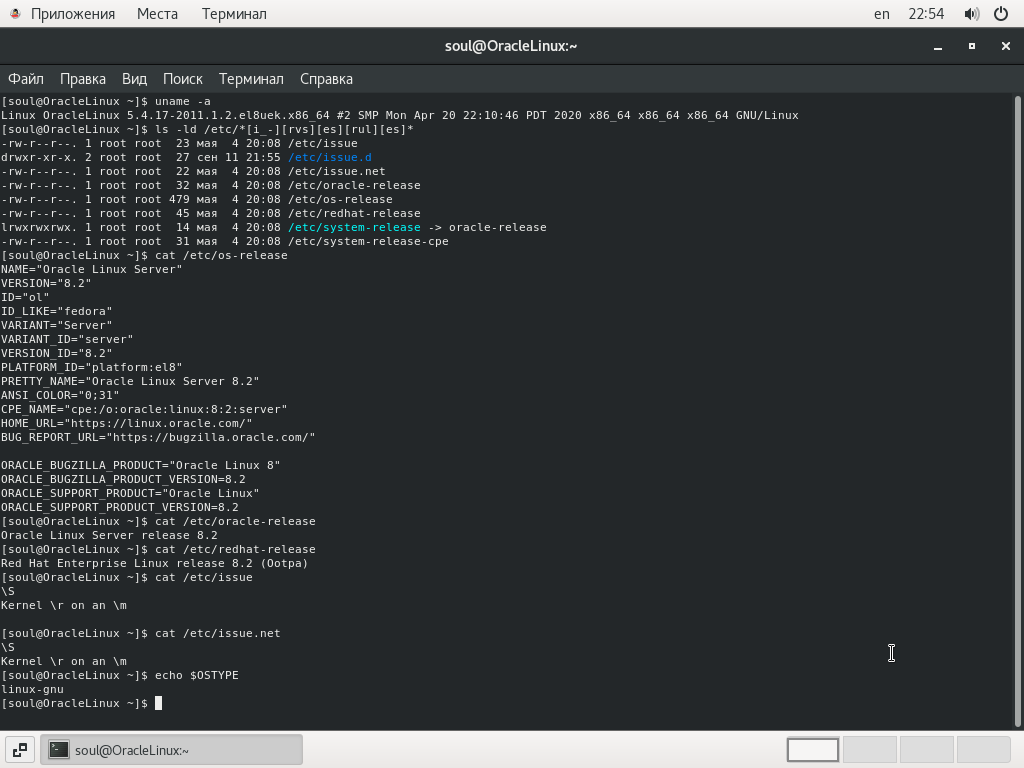Open the Файл menu

[26, 79]
